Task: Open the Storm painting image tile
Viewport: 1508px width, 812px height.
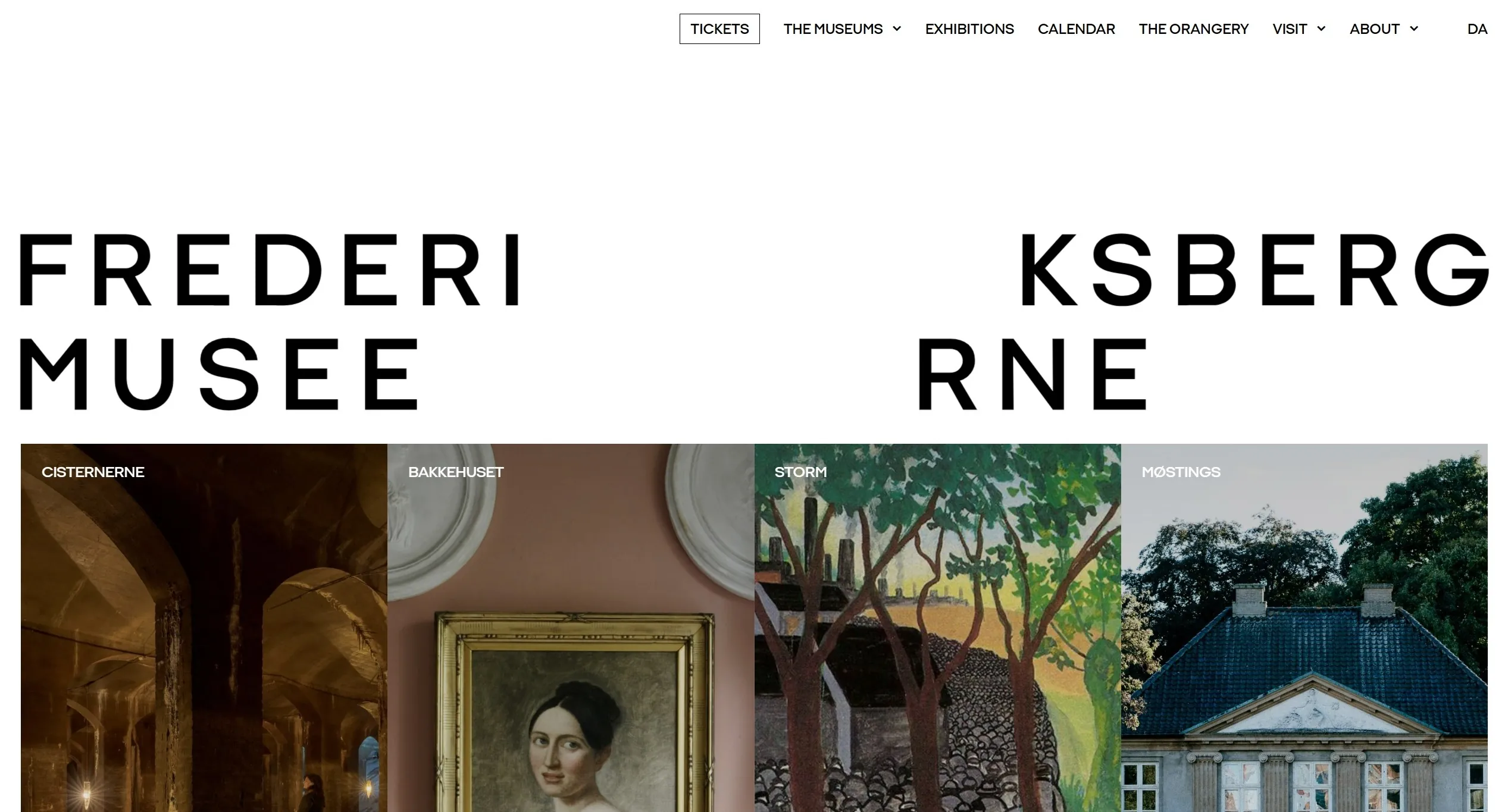Action: (938, 628)
